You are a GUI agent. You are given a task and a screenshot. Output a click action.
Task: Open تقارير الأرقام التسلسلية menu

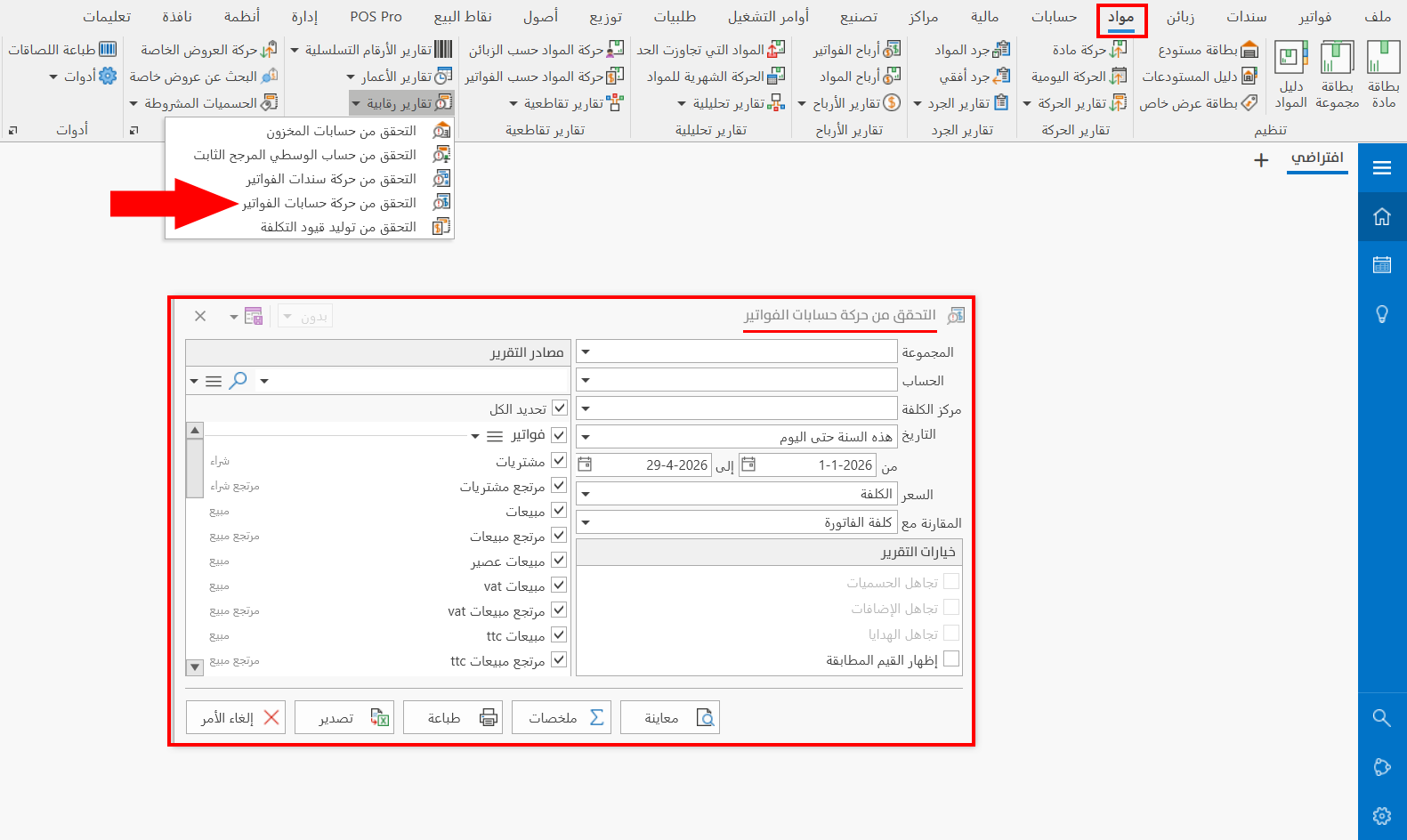pos(371,50)
